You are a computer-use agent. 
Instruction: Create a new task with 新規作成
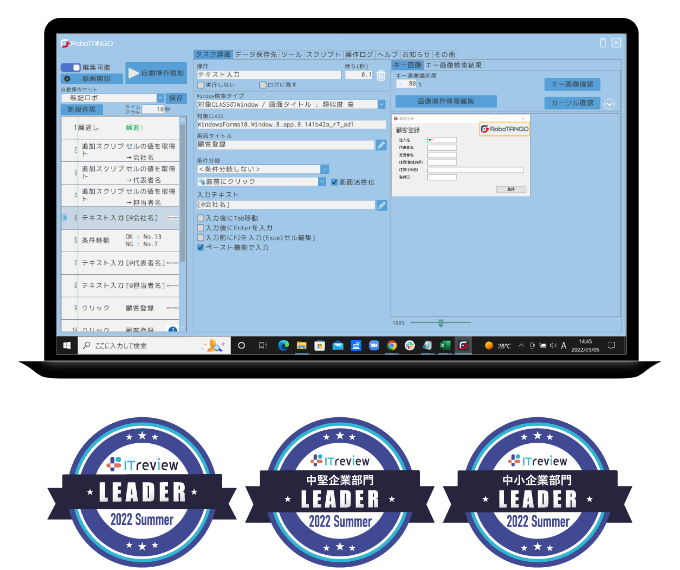click(82, 109)
